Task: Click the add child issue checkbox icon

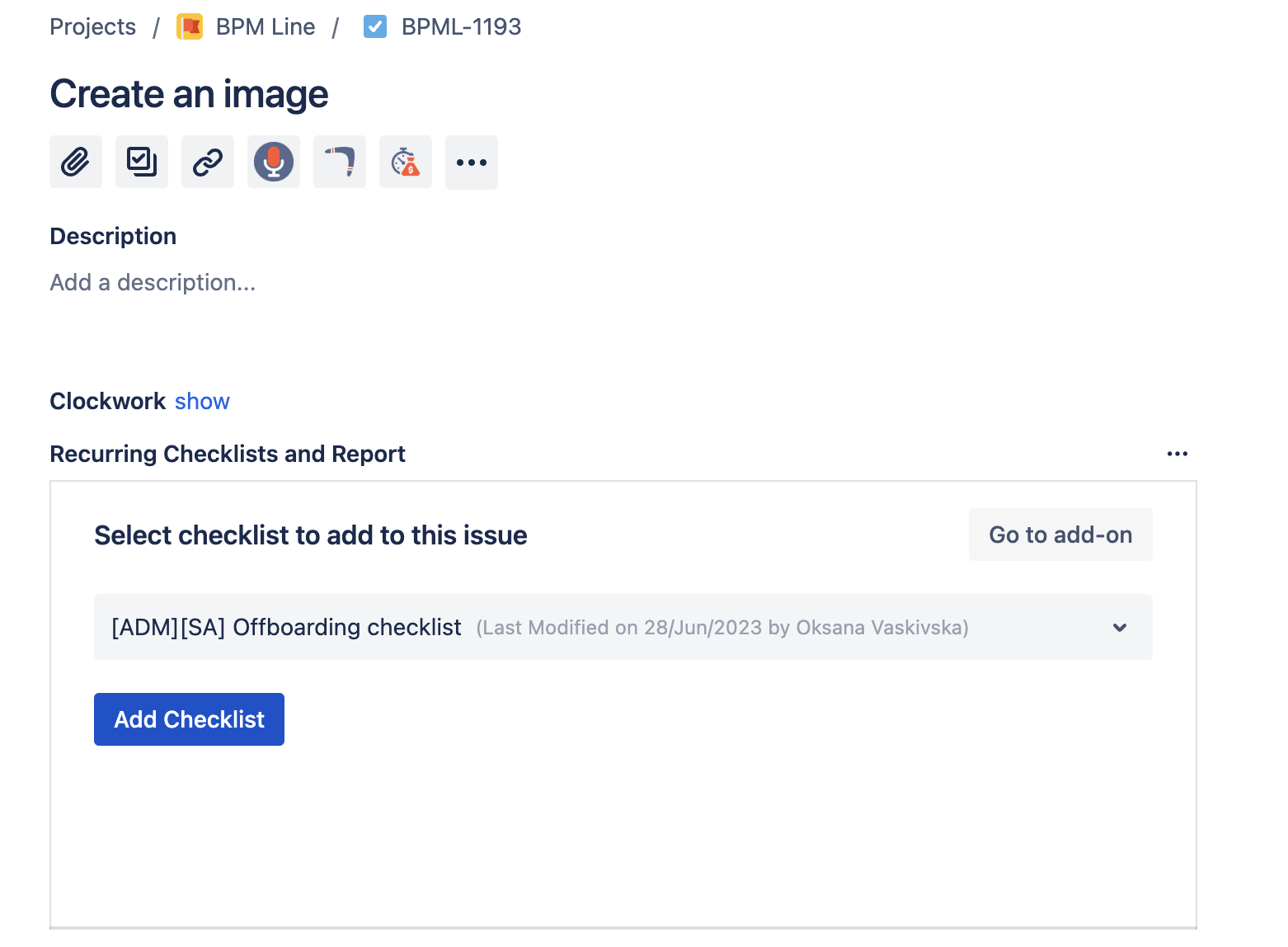Action: pyautogui.click(x=142, y=162)
